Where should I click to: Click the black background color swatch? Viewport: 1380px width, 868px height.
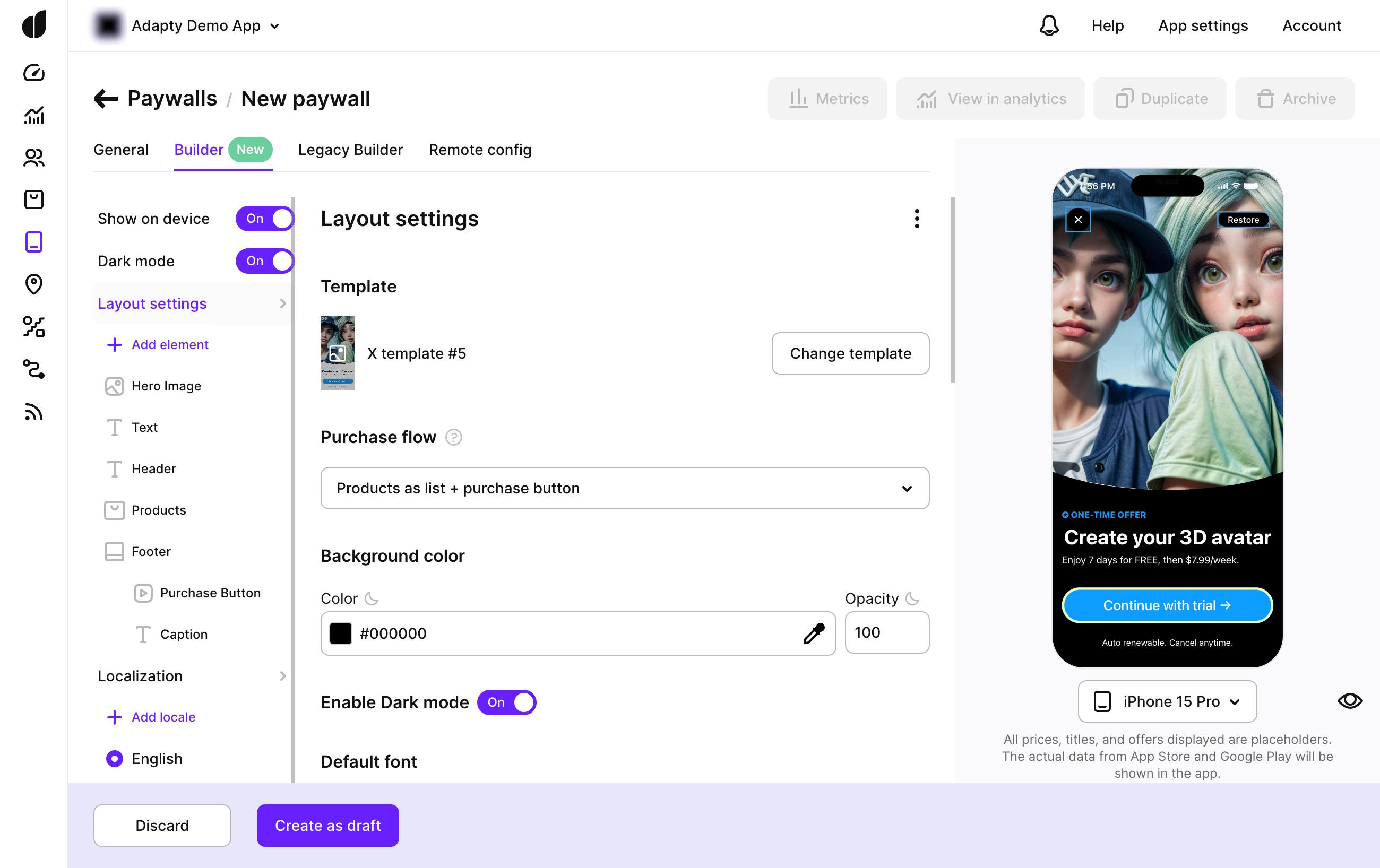pos(340,633)
